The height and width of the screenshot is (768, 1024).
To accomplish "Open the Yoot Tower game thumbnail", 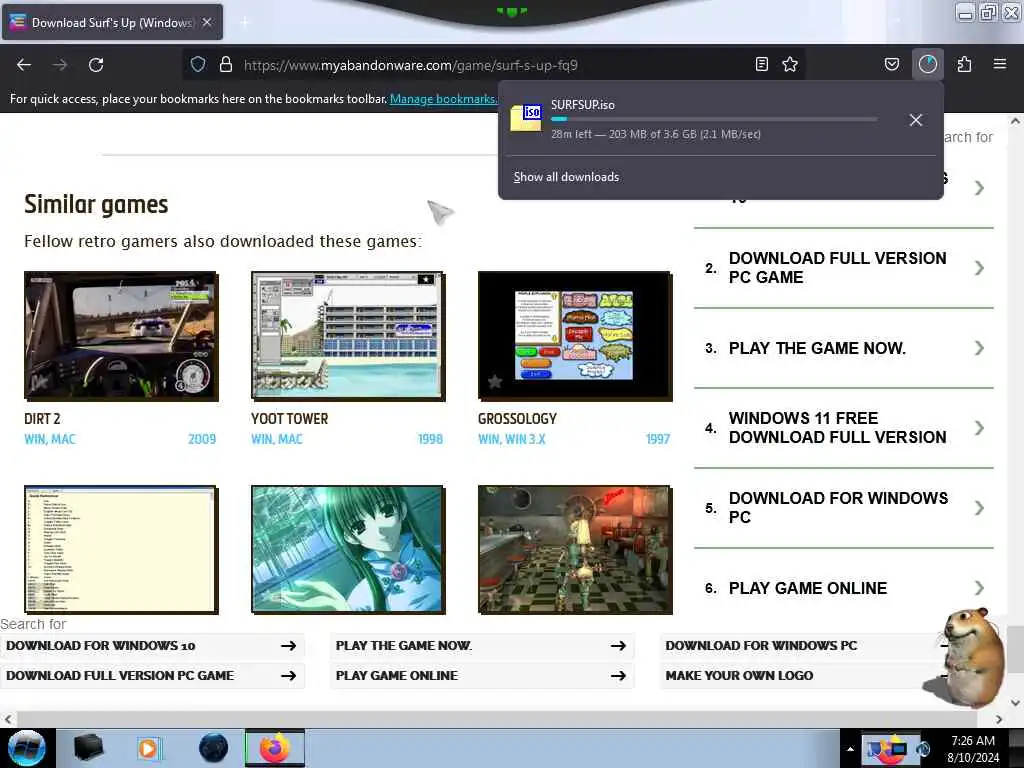I will click(348, 336).
